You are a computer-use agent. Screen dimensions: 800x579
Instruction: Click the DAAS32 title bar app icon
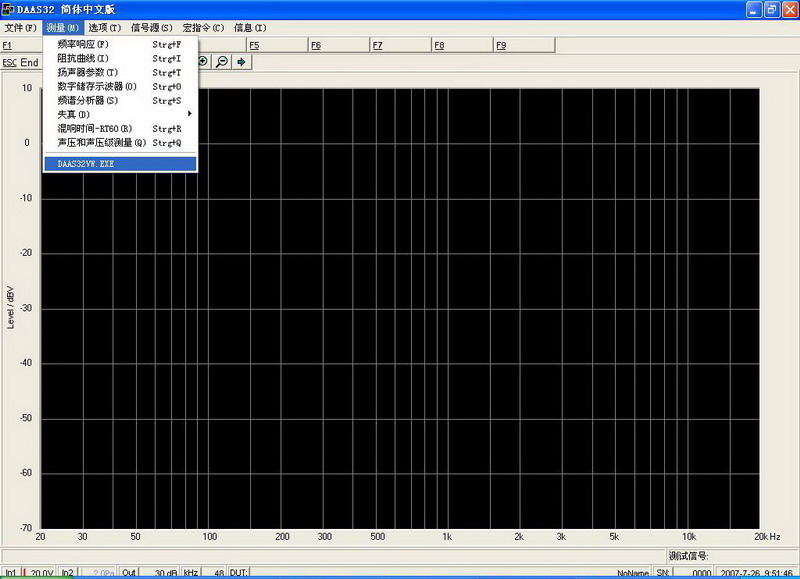tap(8, 9)
